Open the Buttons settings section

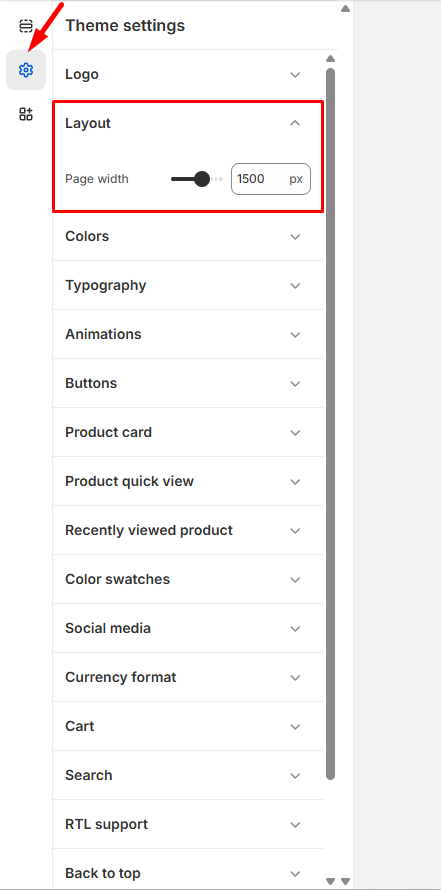[188, 383]
